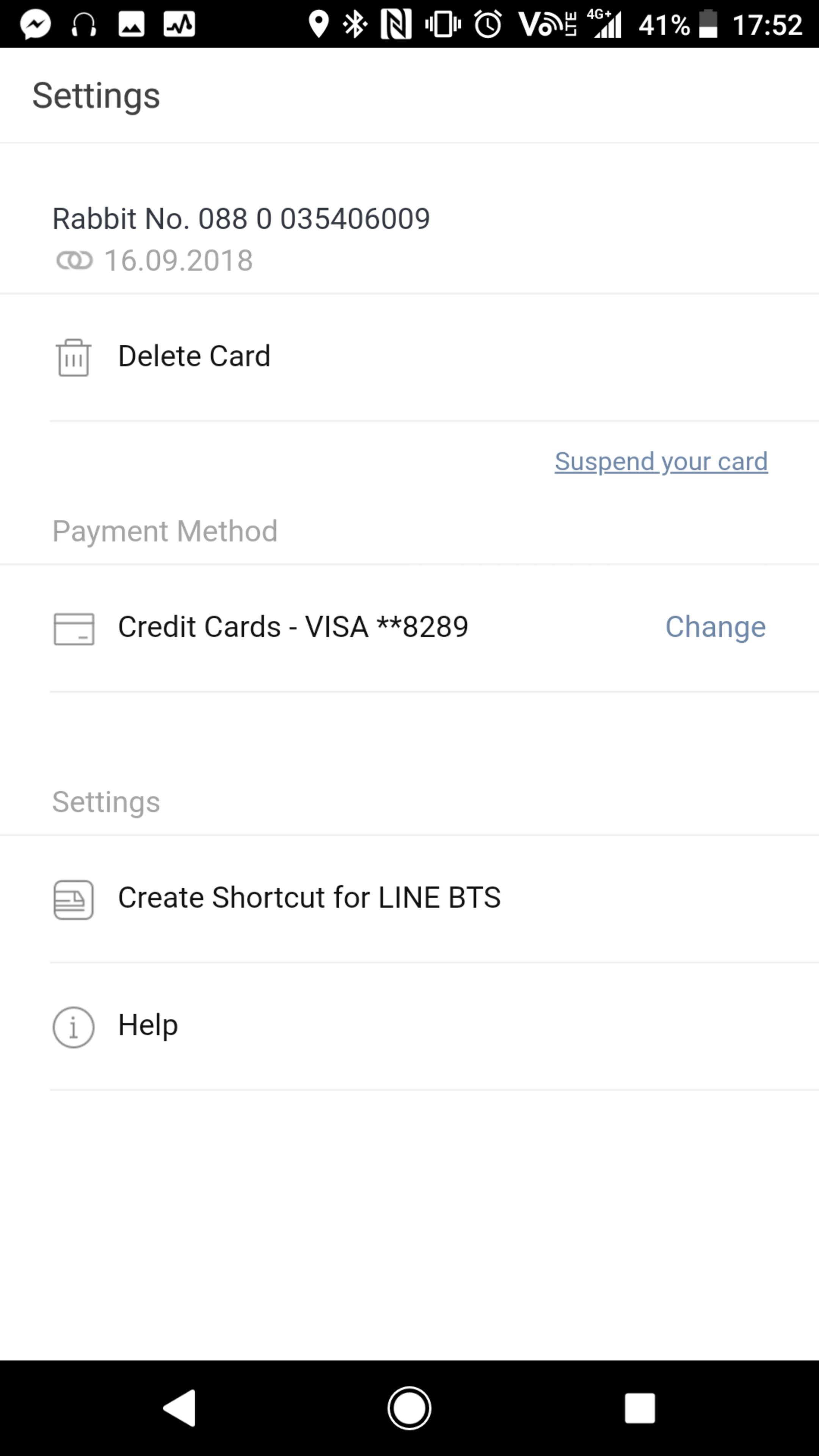The height and width of the screenshot is (1456, 819).
Task: Tap the alarm clock status icon
Action: click(x=488, y=25)
